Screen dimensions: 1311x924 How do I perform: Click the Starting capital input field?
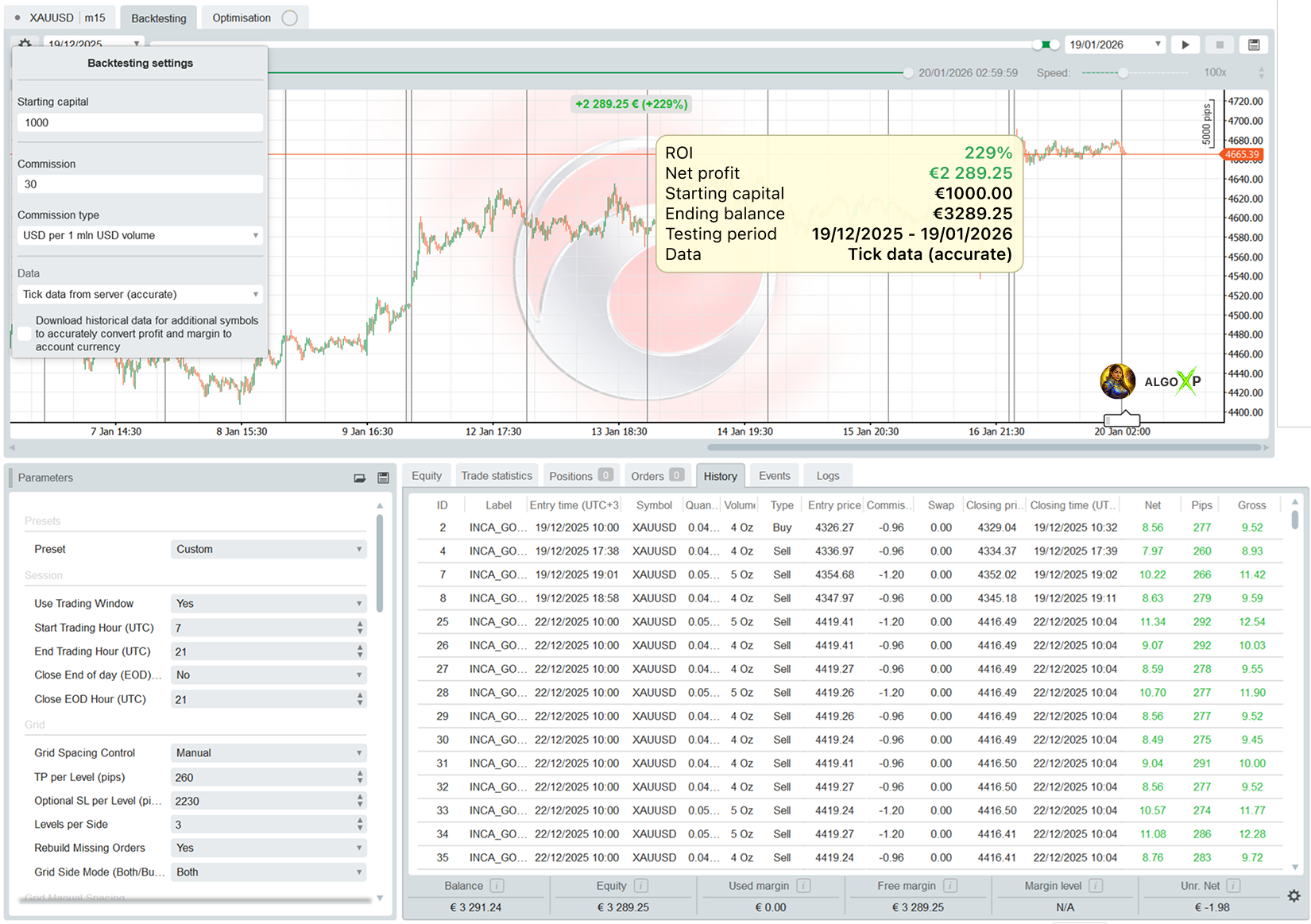coord(140,122)
